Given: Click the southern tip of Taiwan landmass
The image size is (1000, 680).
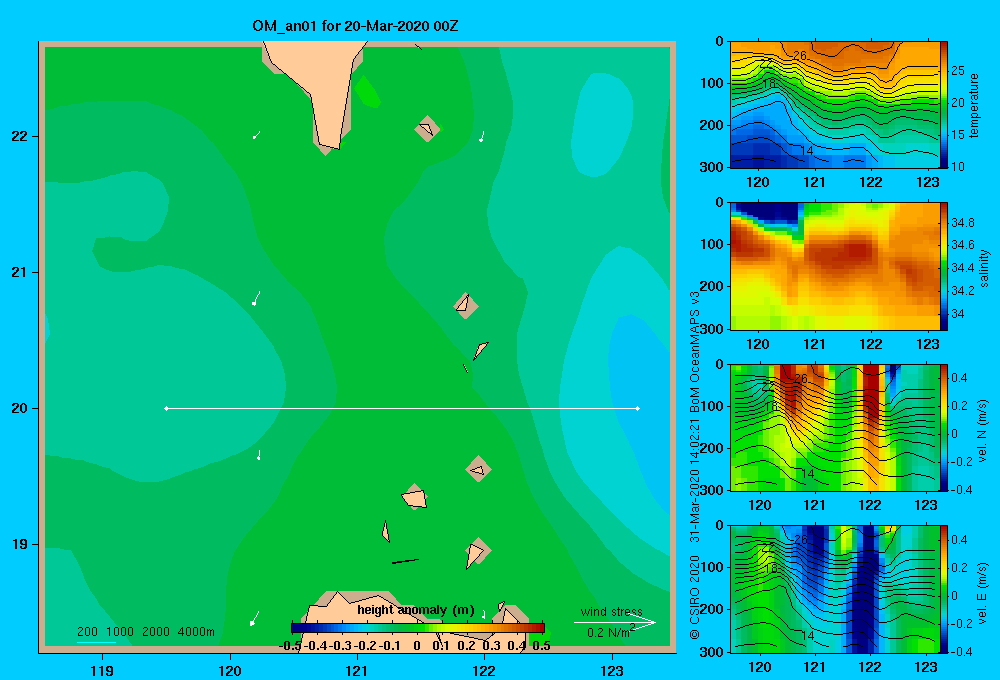Looking at the screenshot, I should coord(329,144).
